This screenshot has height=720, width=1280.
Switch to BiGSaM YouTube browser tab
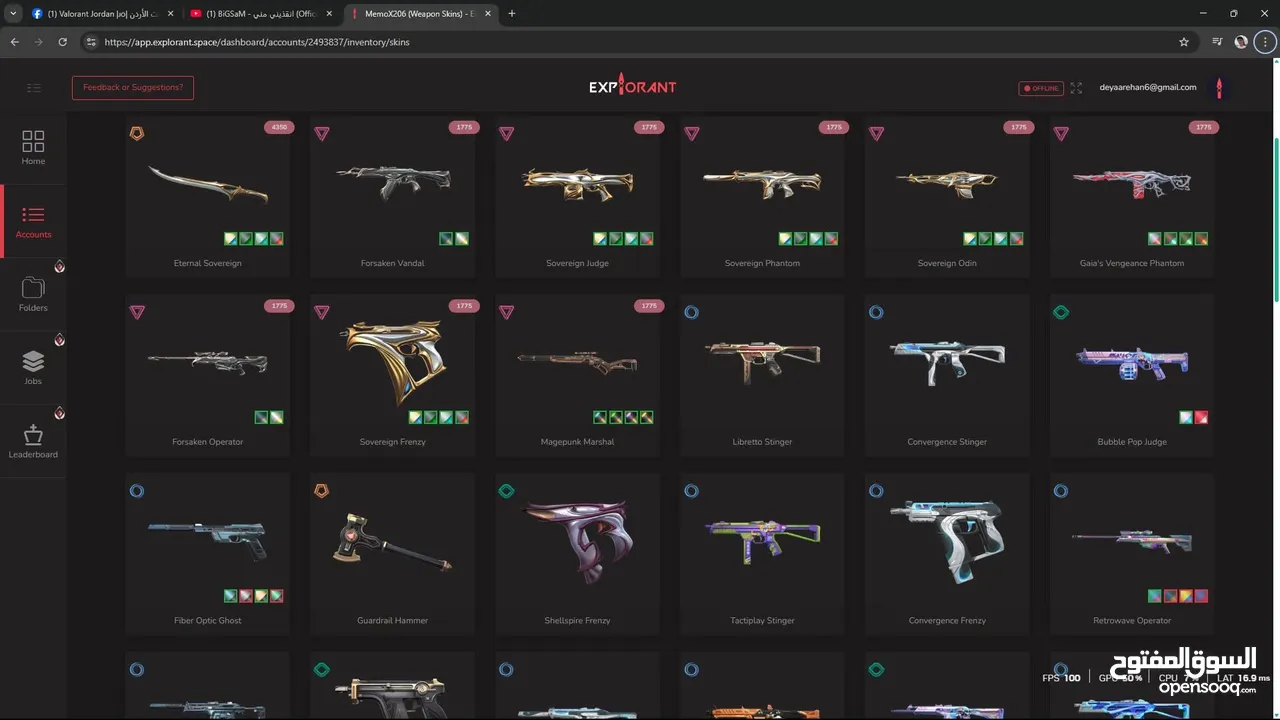[262, 14]
